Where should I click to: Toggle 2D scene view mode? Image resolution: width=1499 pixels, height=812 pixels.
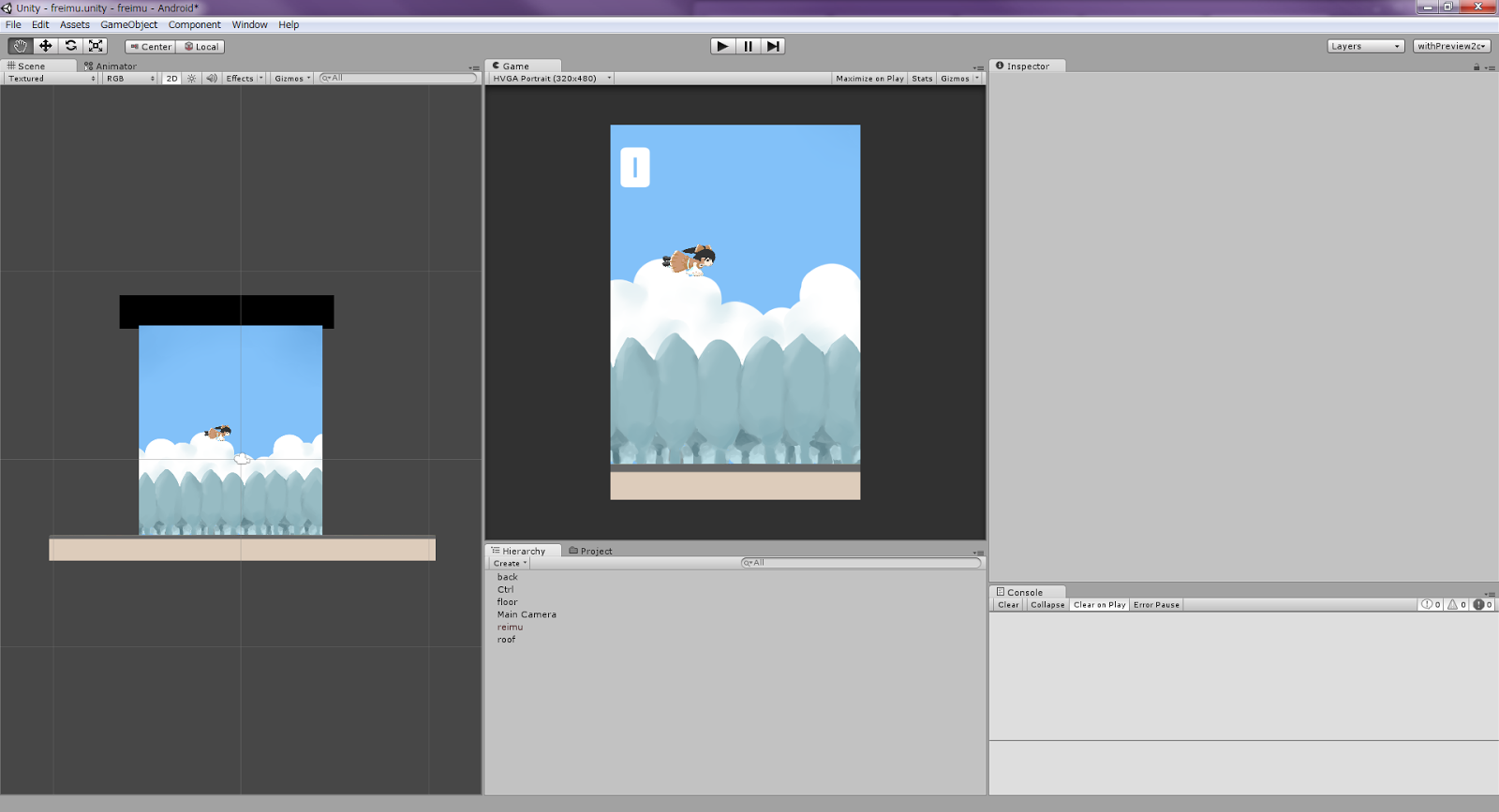pyautogui.click(x=171, y=79)
